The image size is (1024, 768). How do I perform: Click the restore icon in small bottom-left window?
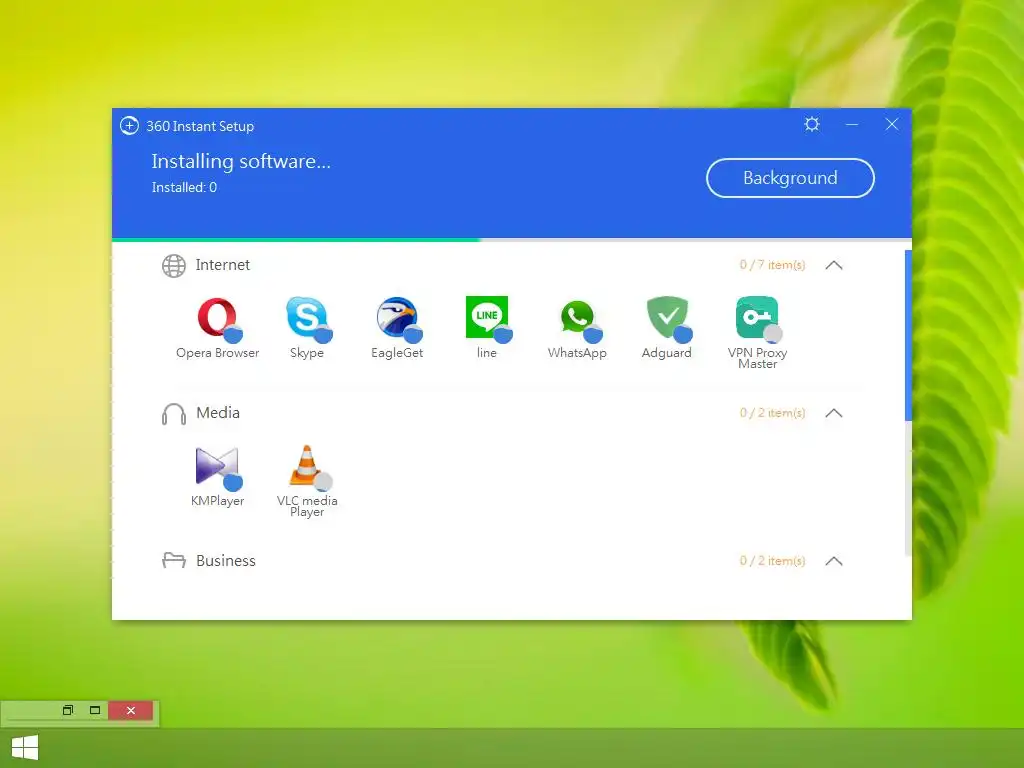(x=68, y=710)
